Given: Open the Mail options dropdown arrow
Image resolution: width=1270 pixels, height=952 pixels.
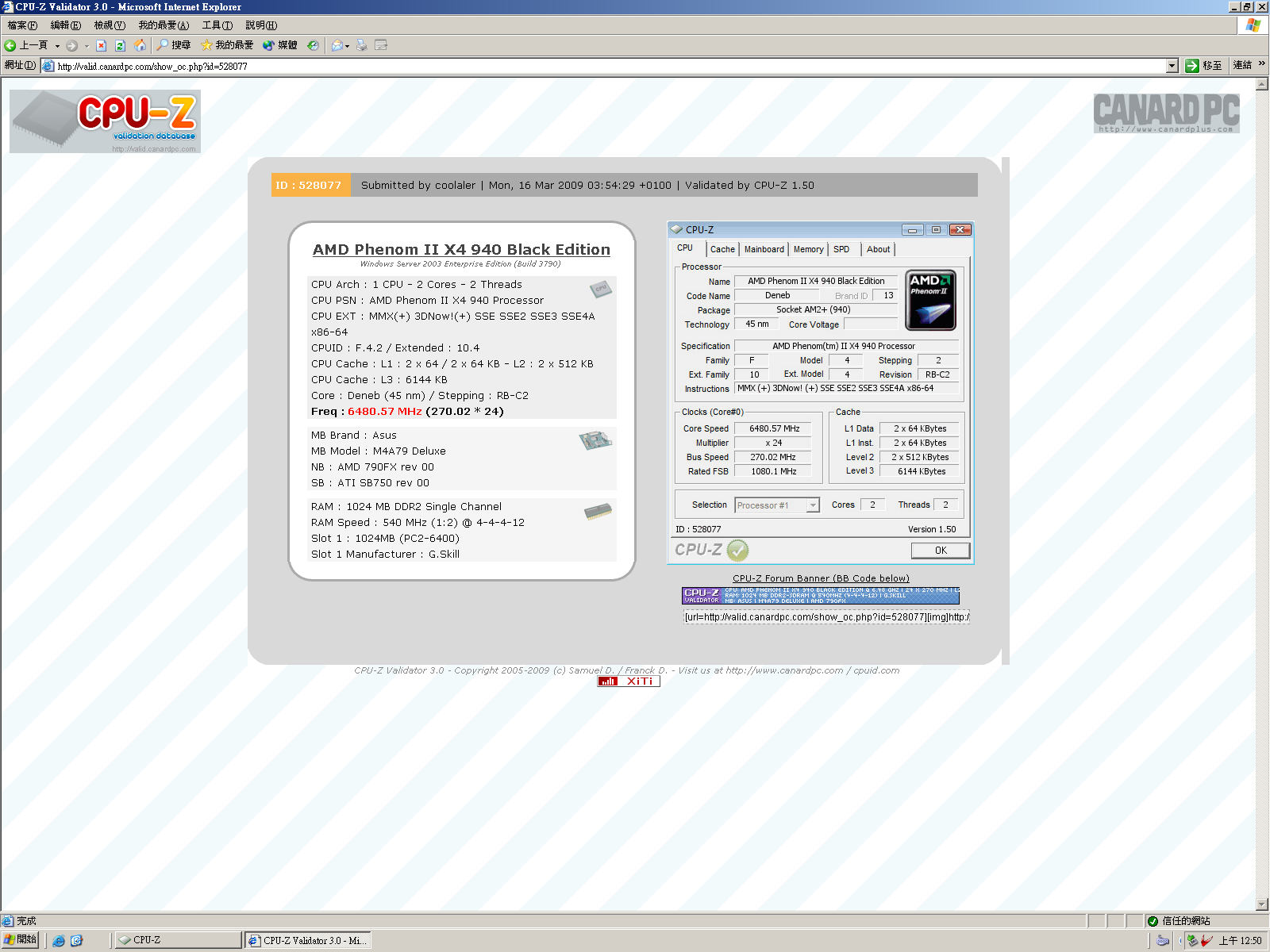Looking at the screenshot, I should [347, 46].
